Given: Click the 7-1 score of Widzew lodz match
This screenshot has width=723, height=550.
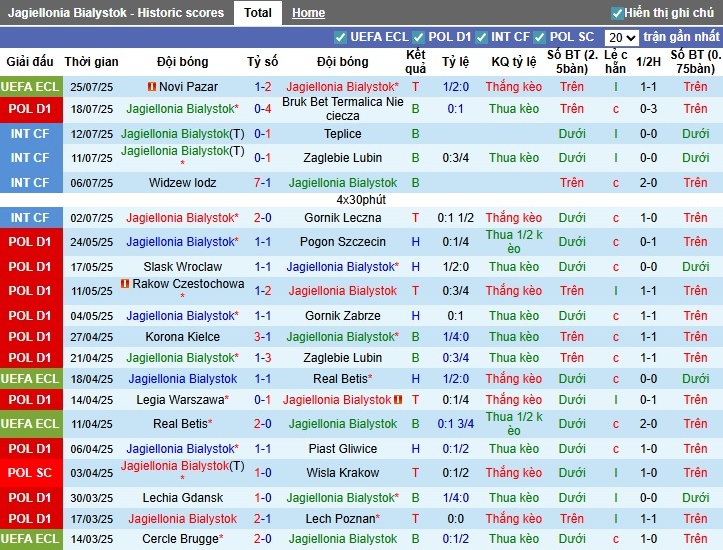Looking at the screenshot, I should tap(262, 183).
